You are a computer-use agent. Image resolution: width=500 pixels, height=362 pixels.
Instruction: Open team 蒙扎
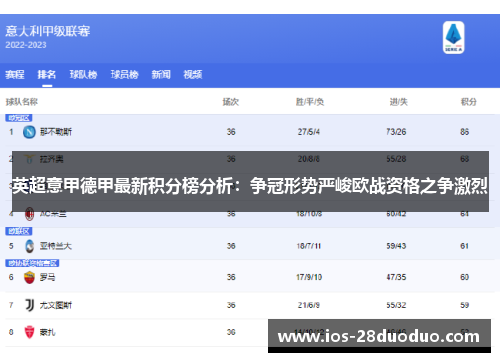47,332
